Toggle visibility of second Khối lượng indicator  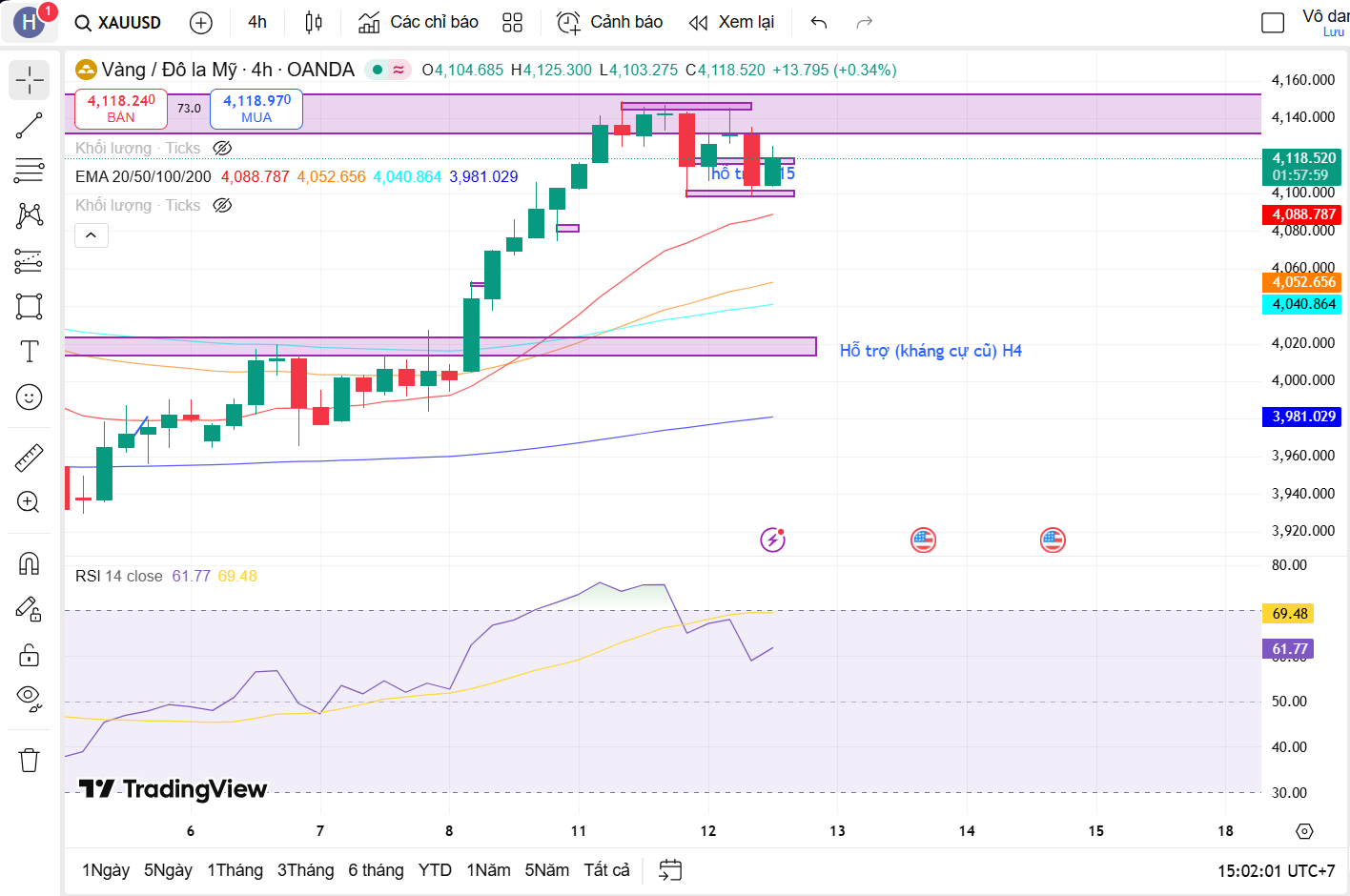[x=222, y=205]
